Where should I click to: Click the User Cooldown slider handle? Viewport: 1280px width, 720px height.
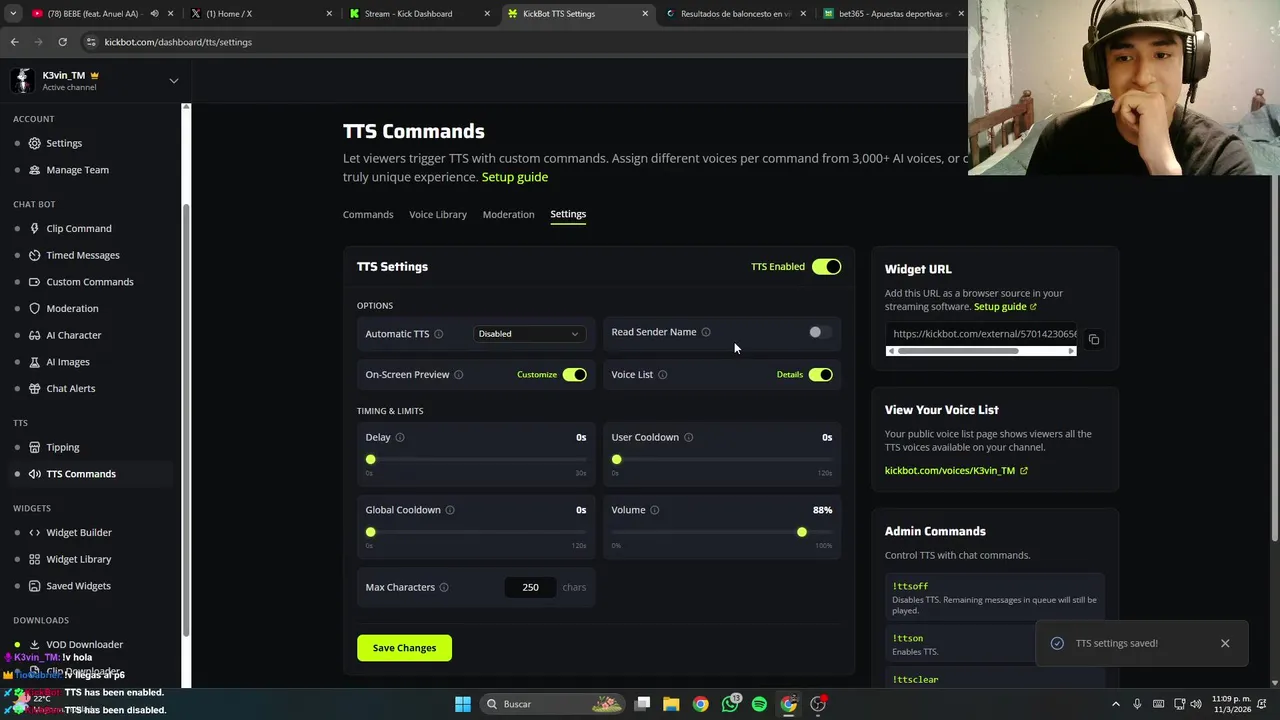617,460
